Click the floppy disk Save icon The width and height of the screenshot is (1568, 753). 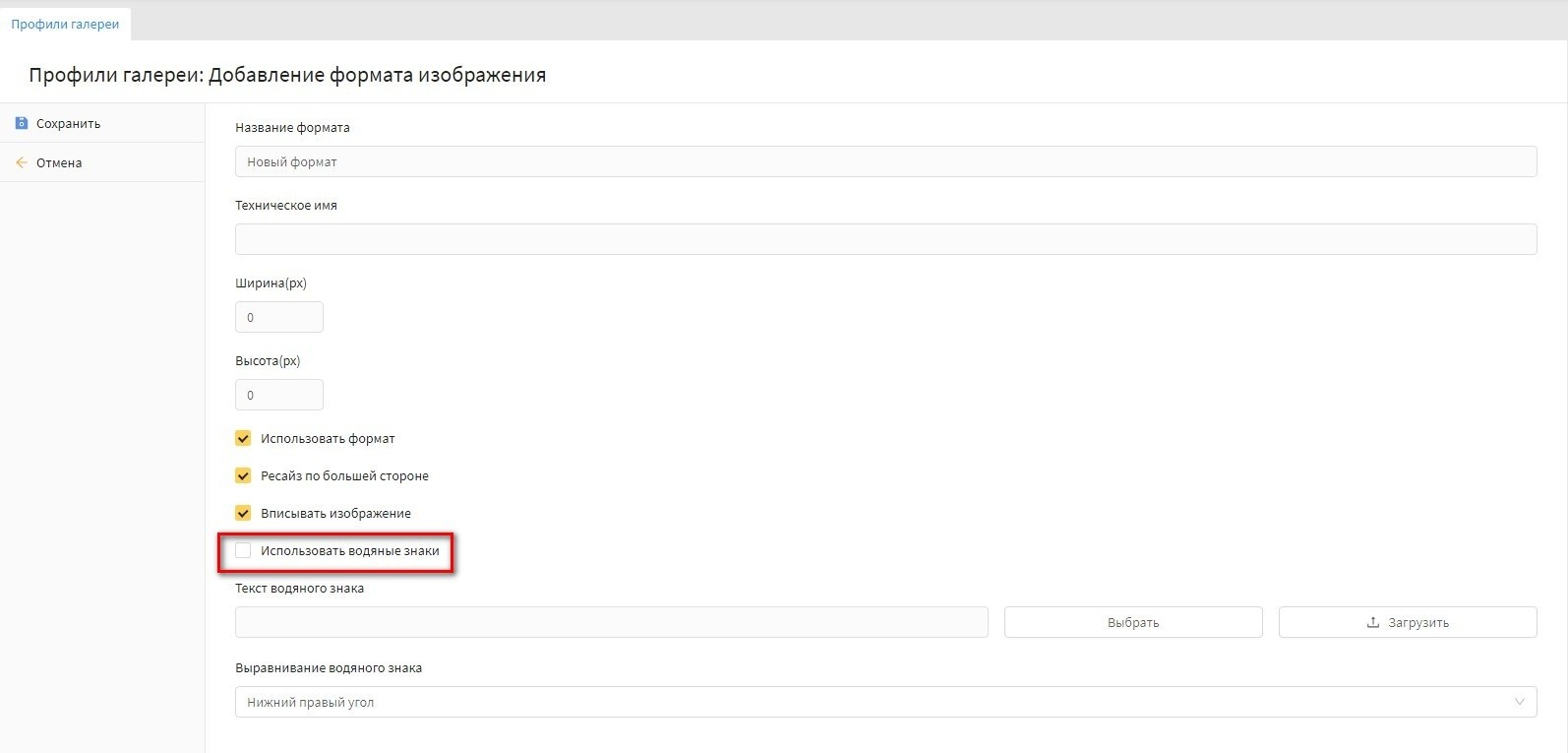pyautogui.click(x=22, y=123)
